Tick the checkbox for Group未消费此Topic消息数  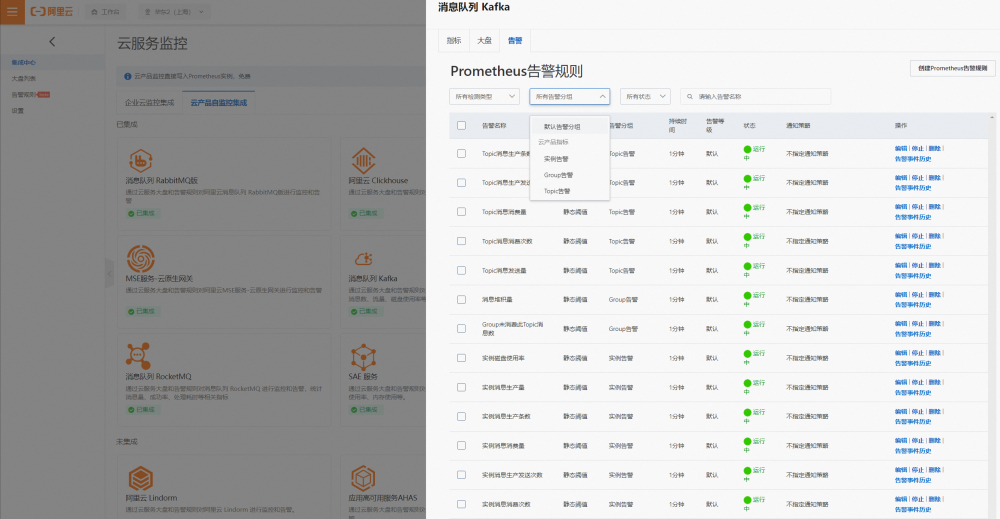click(x=461, y=328)
